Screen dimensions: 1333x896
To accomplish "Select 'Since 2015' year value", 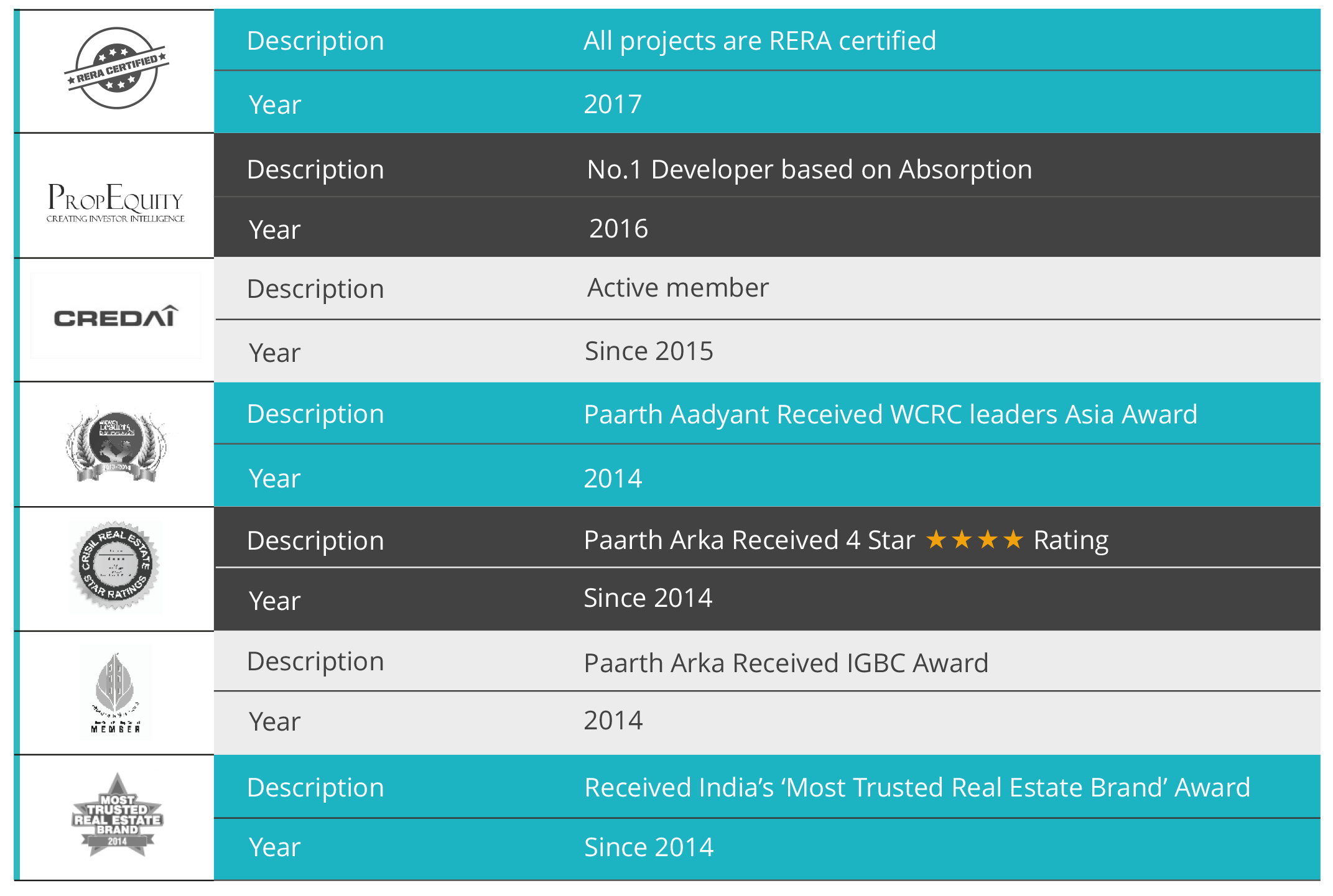I will (x=649, y=351).
